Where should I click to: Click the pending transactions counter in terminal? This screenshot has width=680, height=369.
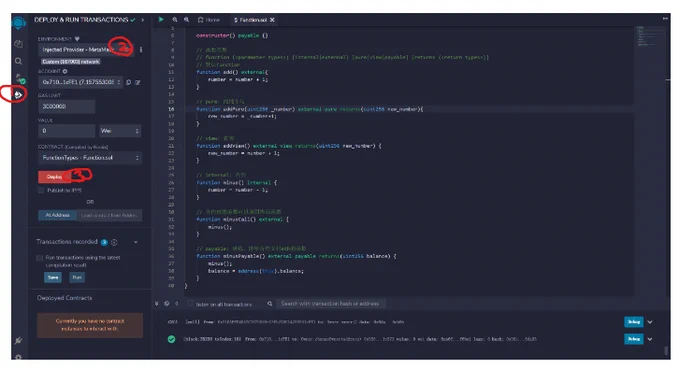click(177, 304)
